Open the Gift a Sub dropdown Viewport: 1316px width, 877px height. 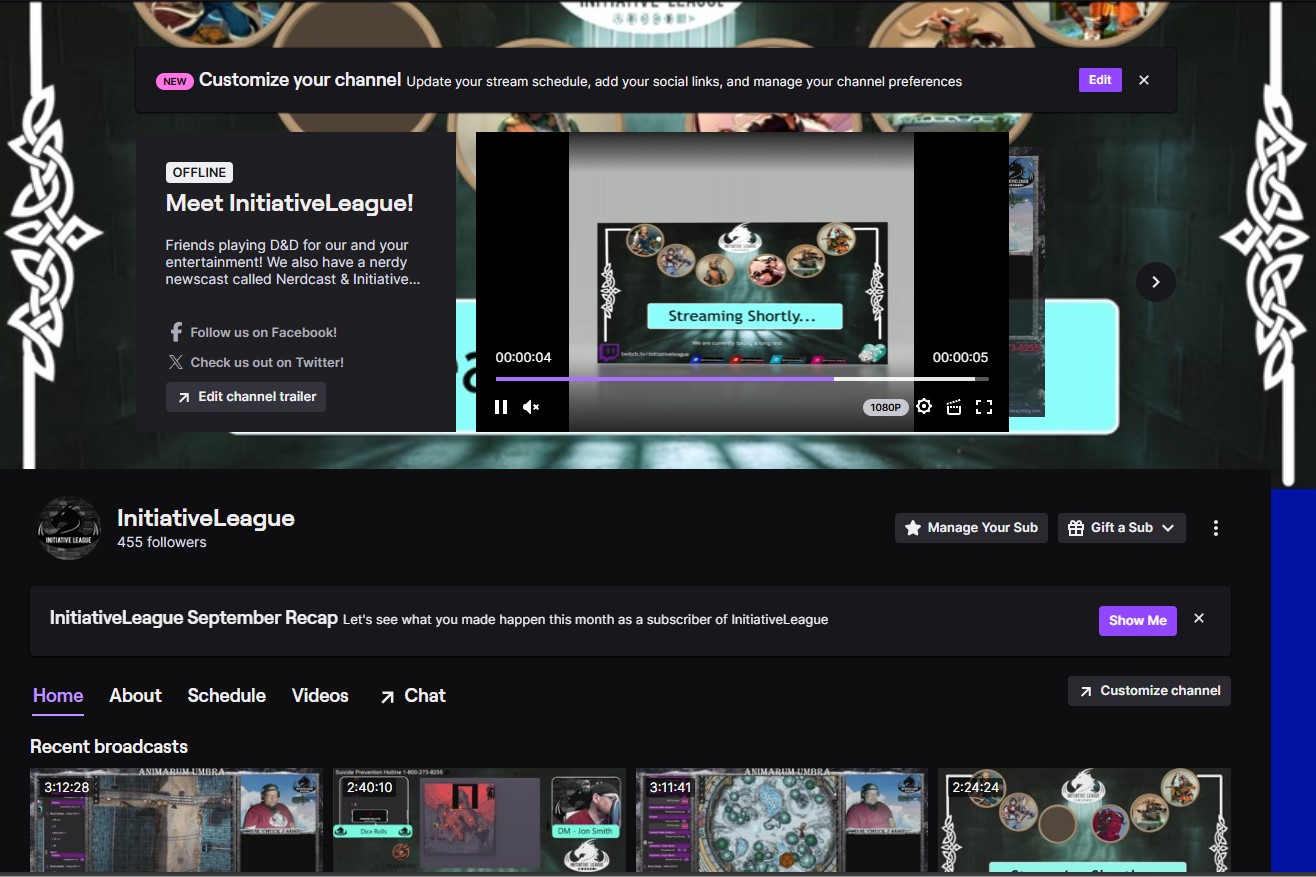pos(1122,528)
